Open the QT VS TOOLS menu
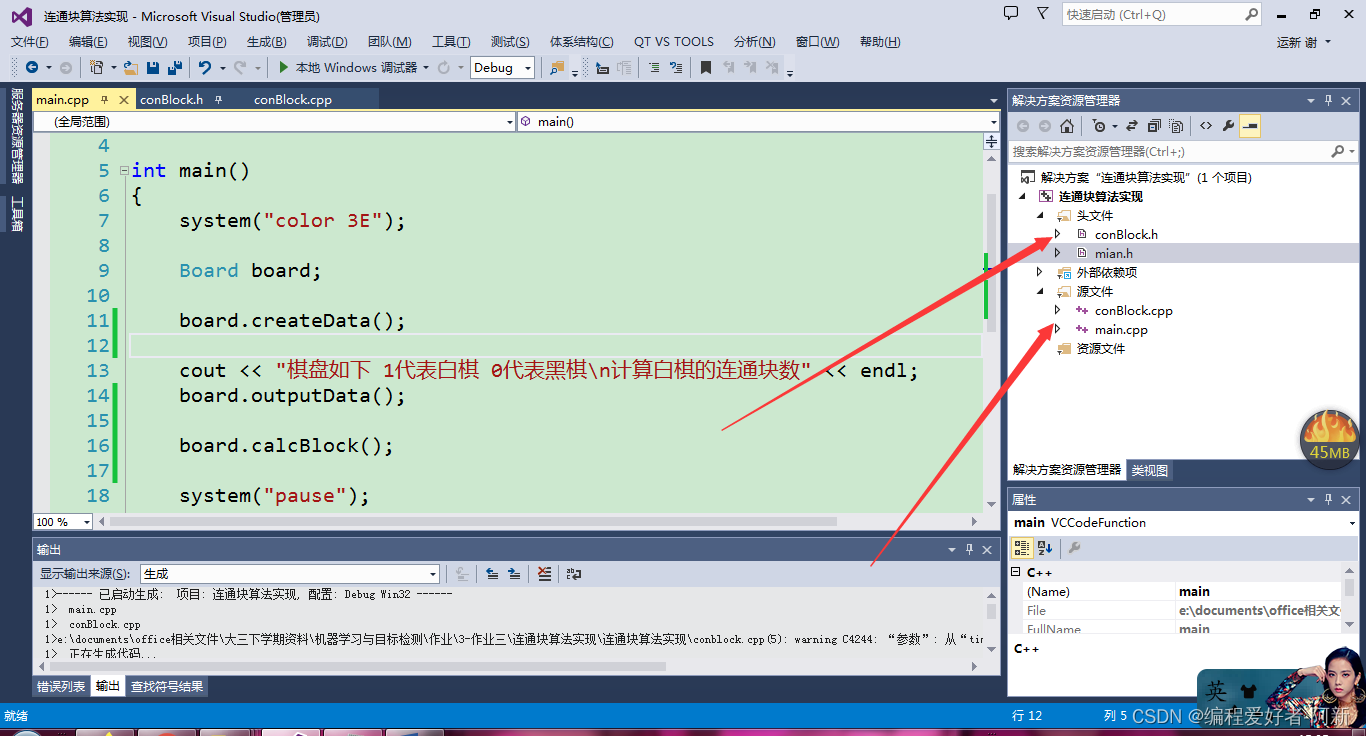Screen dimensions: 1366x736 tap(674, 42)
